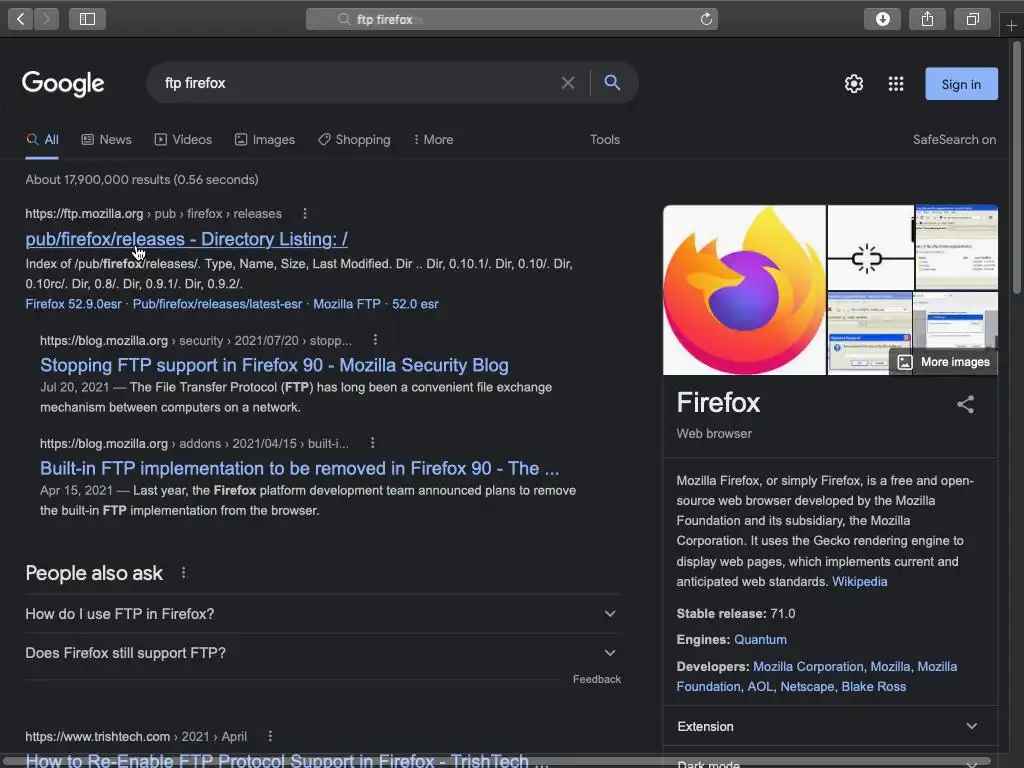Open options for trishtech.com result
The width and height of the screenshot is (1024, 768).
270,736
